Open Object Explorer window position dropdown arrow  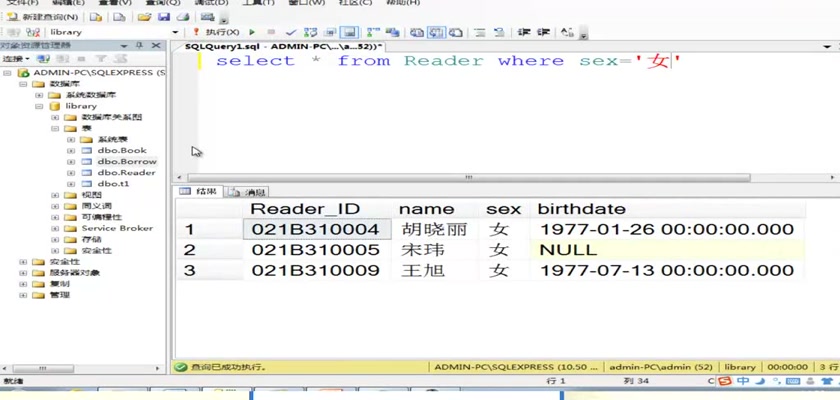pos(124,46)
